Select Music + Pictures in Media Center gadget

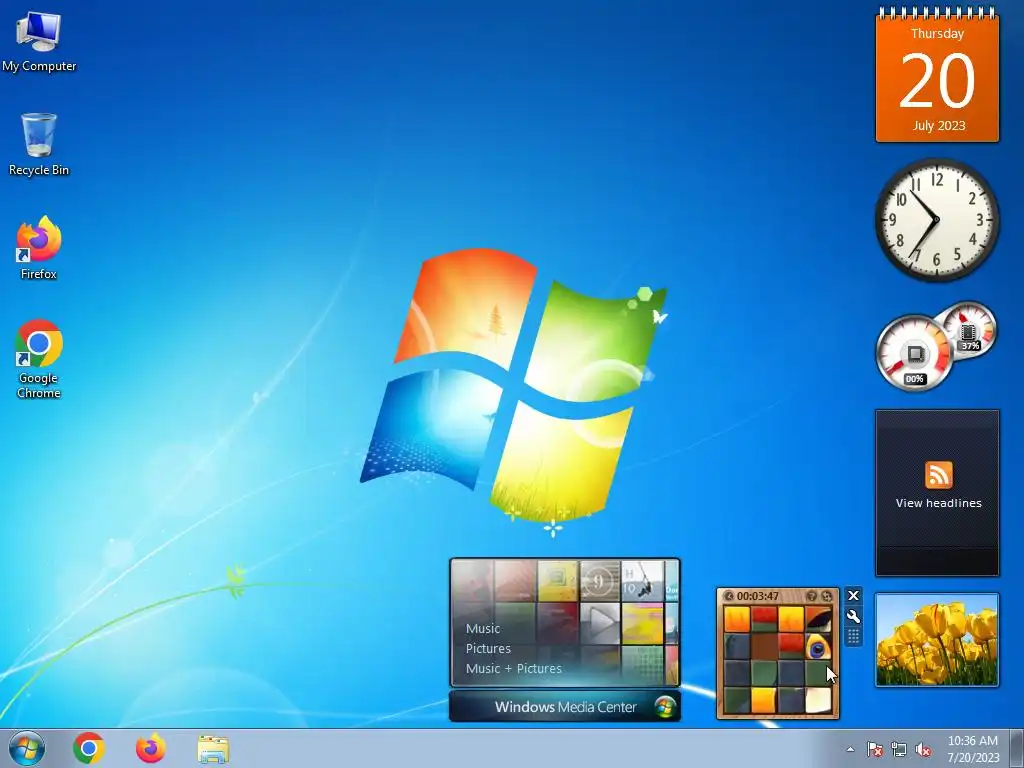(513, 668)
